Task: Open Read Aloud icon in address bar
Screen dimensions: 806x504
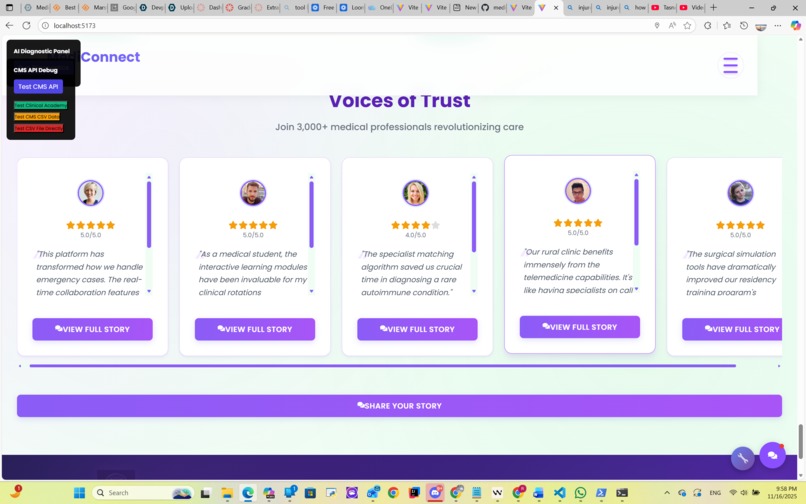Action: (x=672, y=25)
